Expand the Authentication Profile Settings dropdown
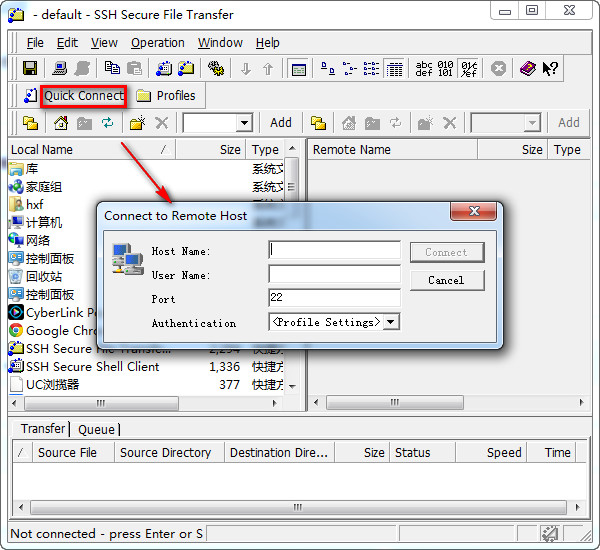 391,322
